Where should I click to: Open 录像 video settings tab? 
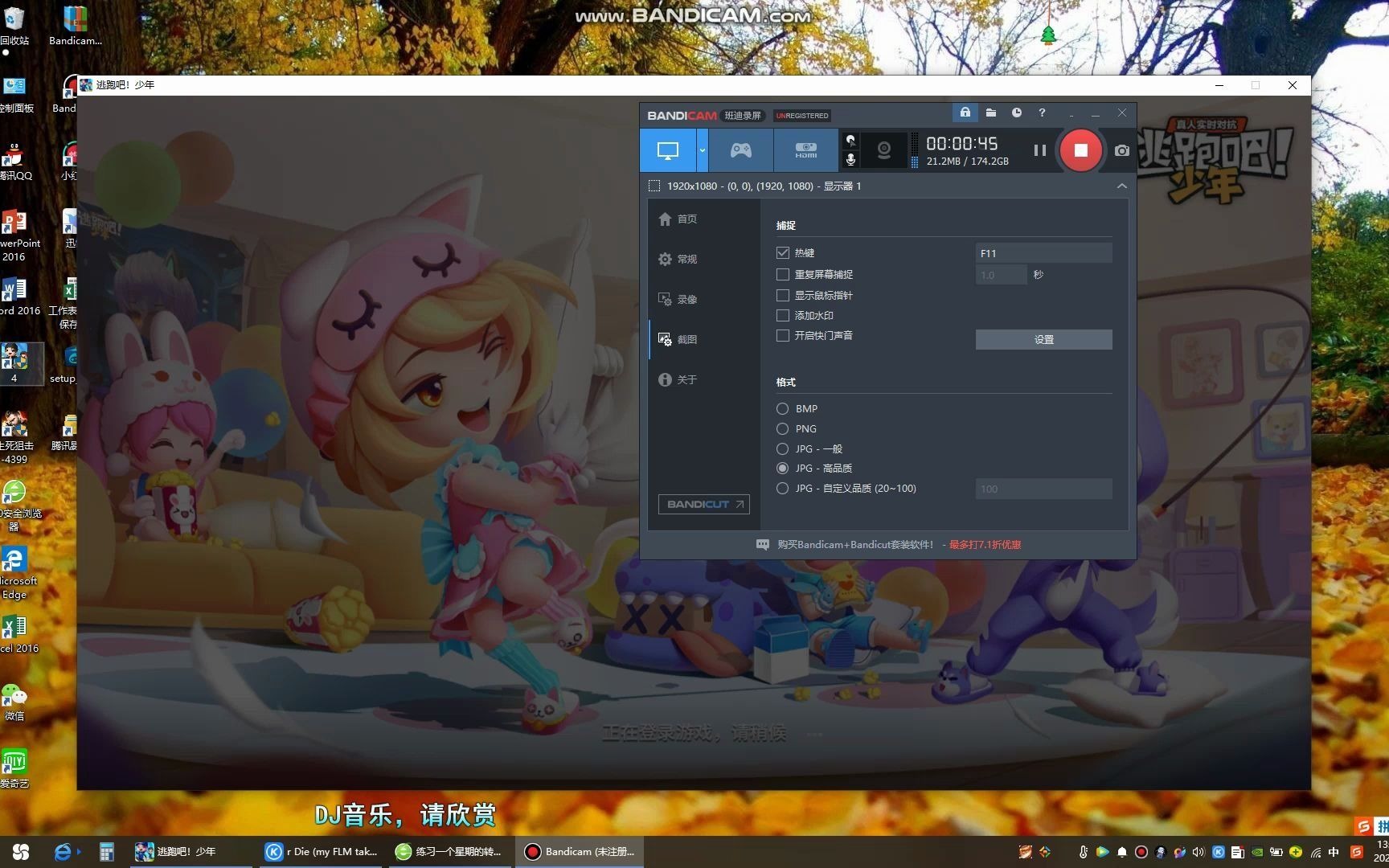point(678,299)
